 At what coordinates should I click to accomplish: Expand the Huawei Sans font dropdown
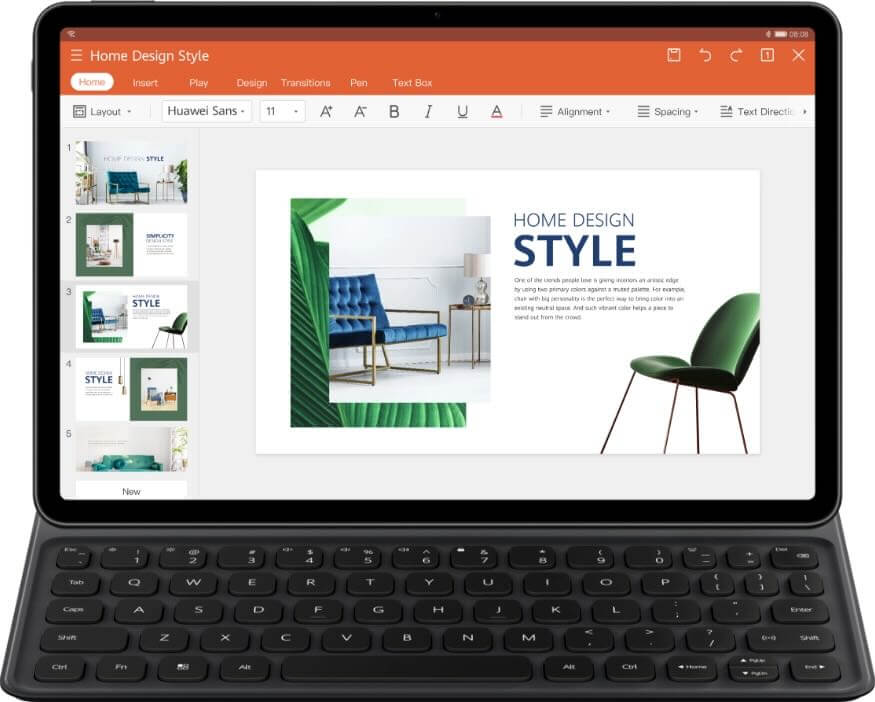pyautogui.click(x=206, y=112)
